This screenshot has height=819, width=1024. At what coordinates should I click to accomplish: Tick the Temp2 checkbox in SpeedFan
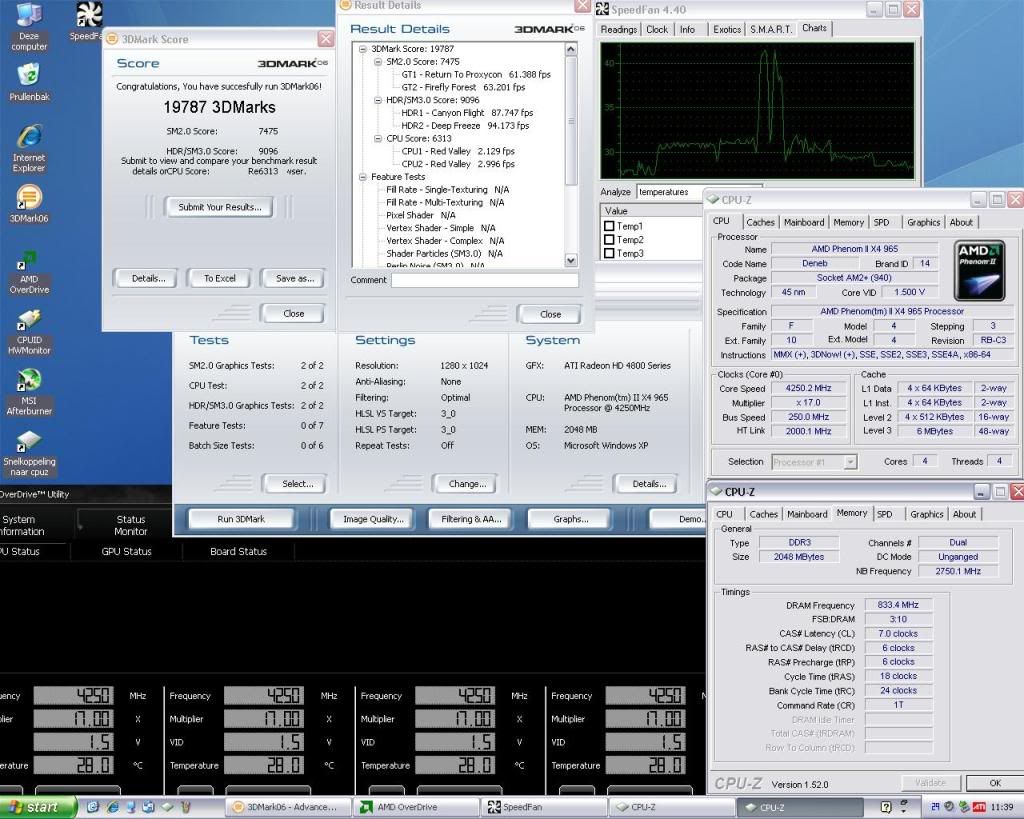click(609, 240)
